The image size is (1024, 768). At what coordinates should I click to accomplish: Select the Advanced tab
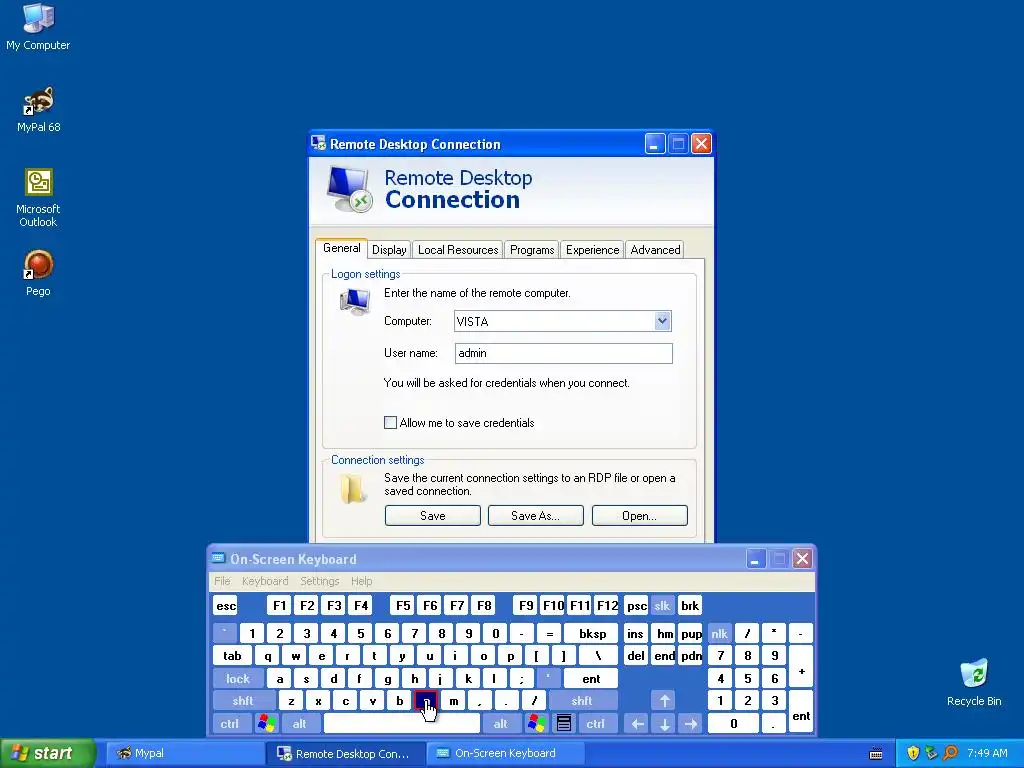click(x=655, y=249)
